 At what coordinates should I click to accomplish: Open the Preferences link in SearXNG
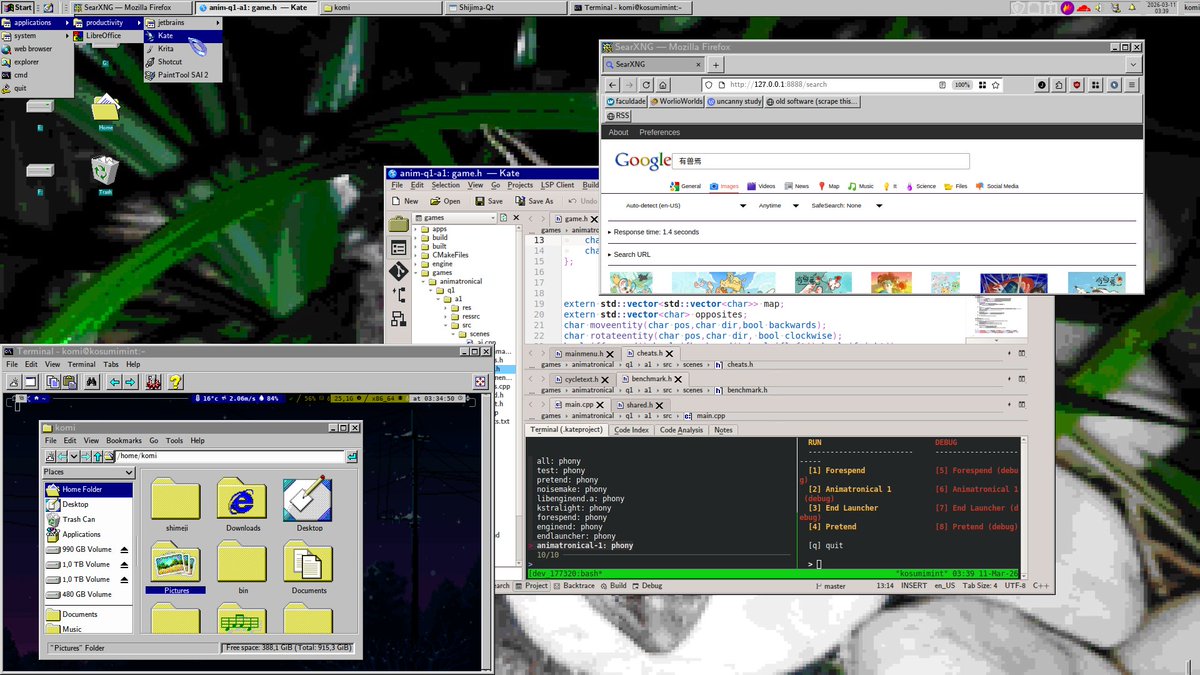pyautogui.click(x=659, y=132)
